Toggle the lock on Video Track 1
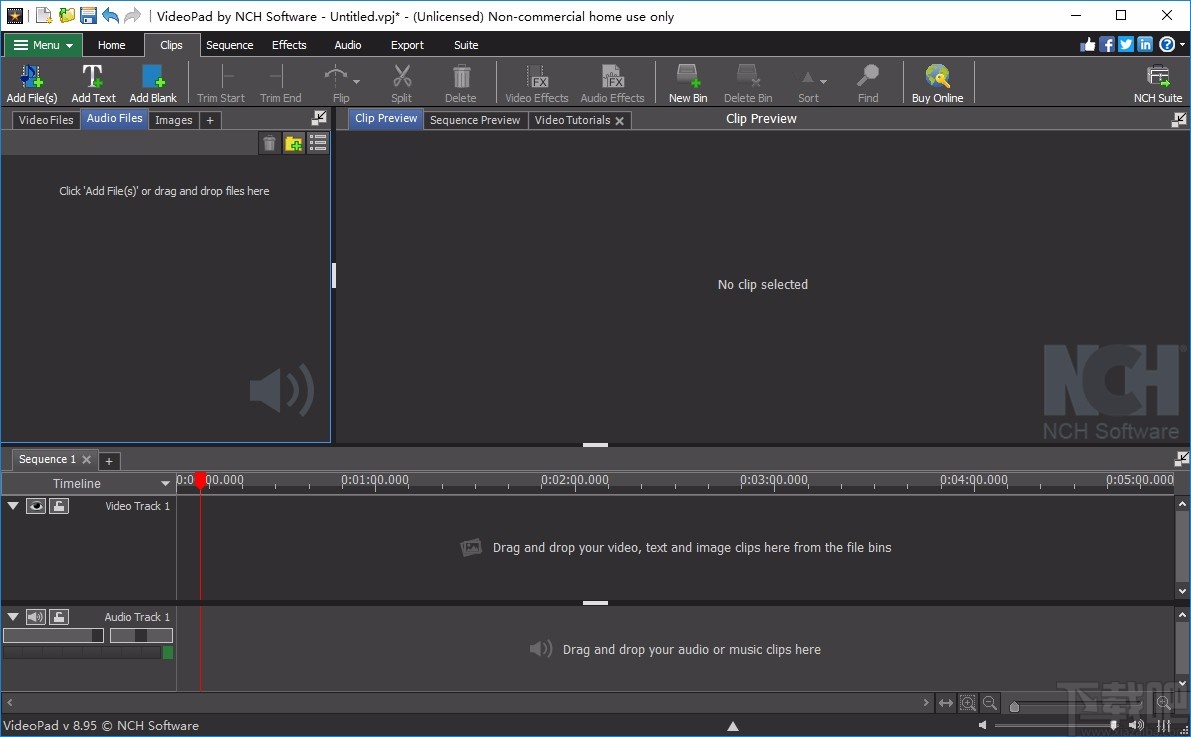The image size is (1191, 737). coord(58,505)
